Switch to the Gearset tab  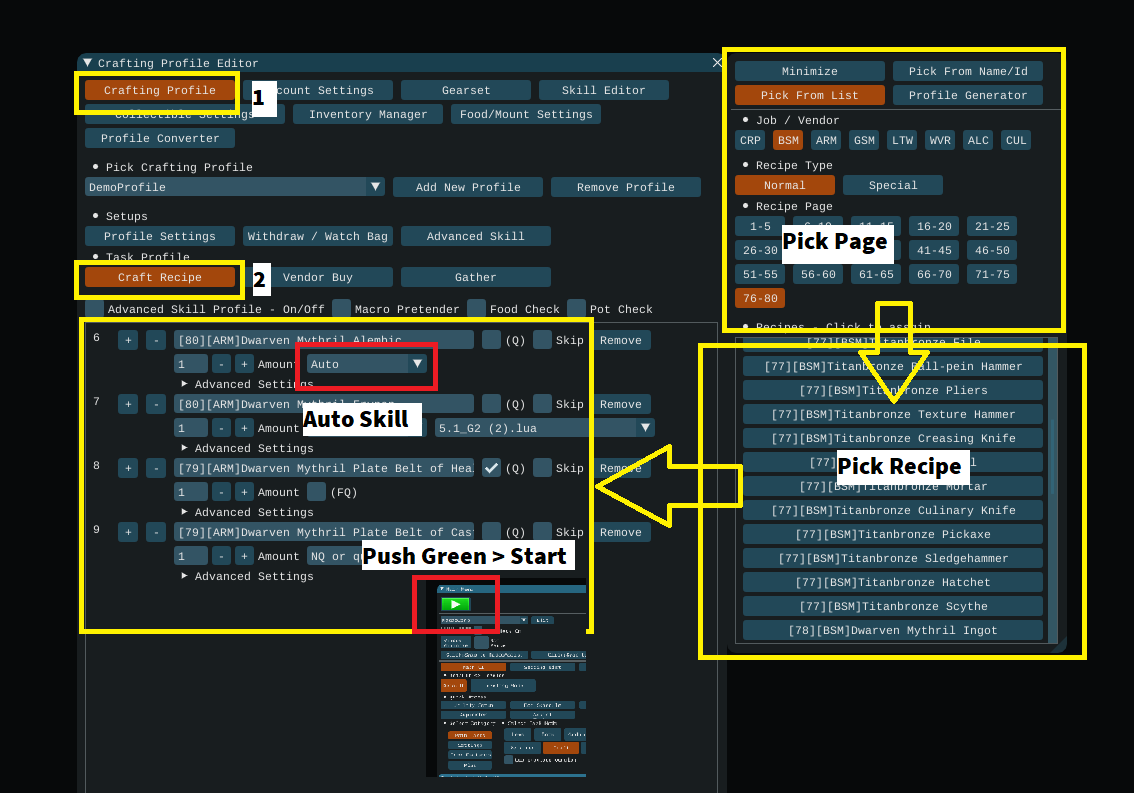pos(466,90)
